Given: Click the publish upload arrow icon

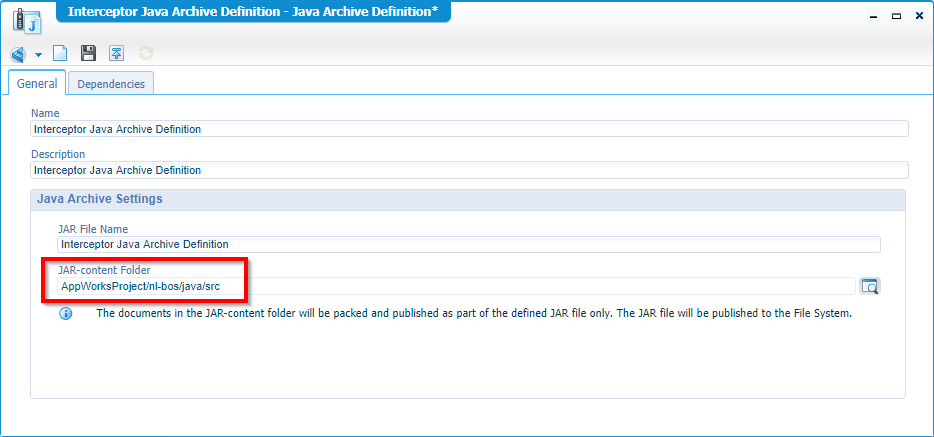Looking at the screenshot, I should click(x=117, y=54).
